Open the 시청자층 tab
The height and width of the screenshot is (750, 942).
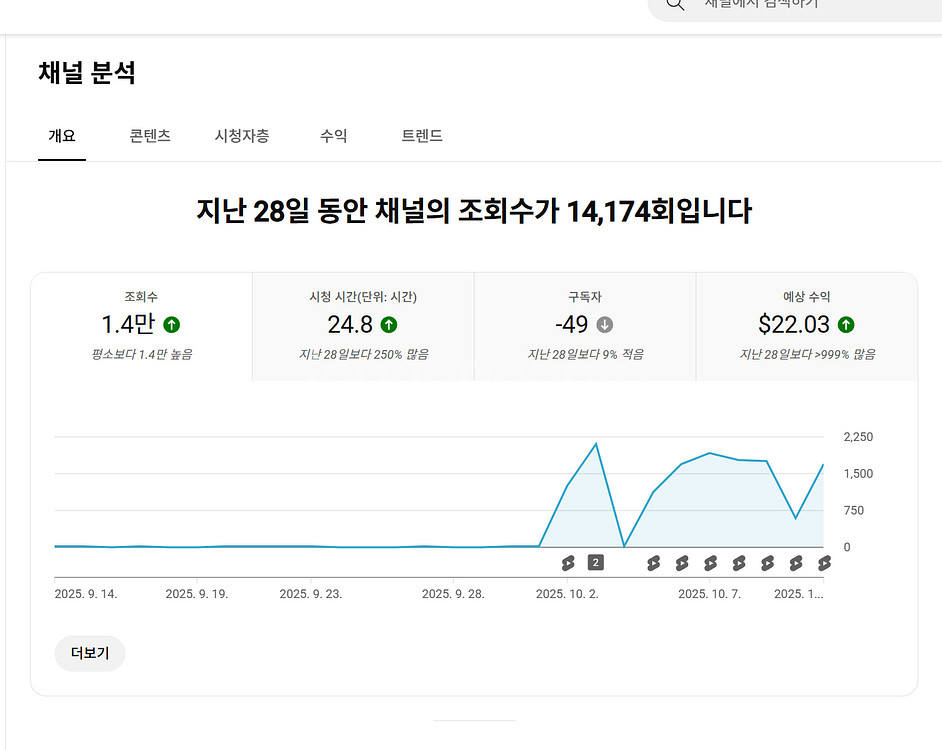[241, 136]
